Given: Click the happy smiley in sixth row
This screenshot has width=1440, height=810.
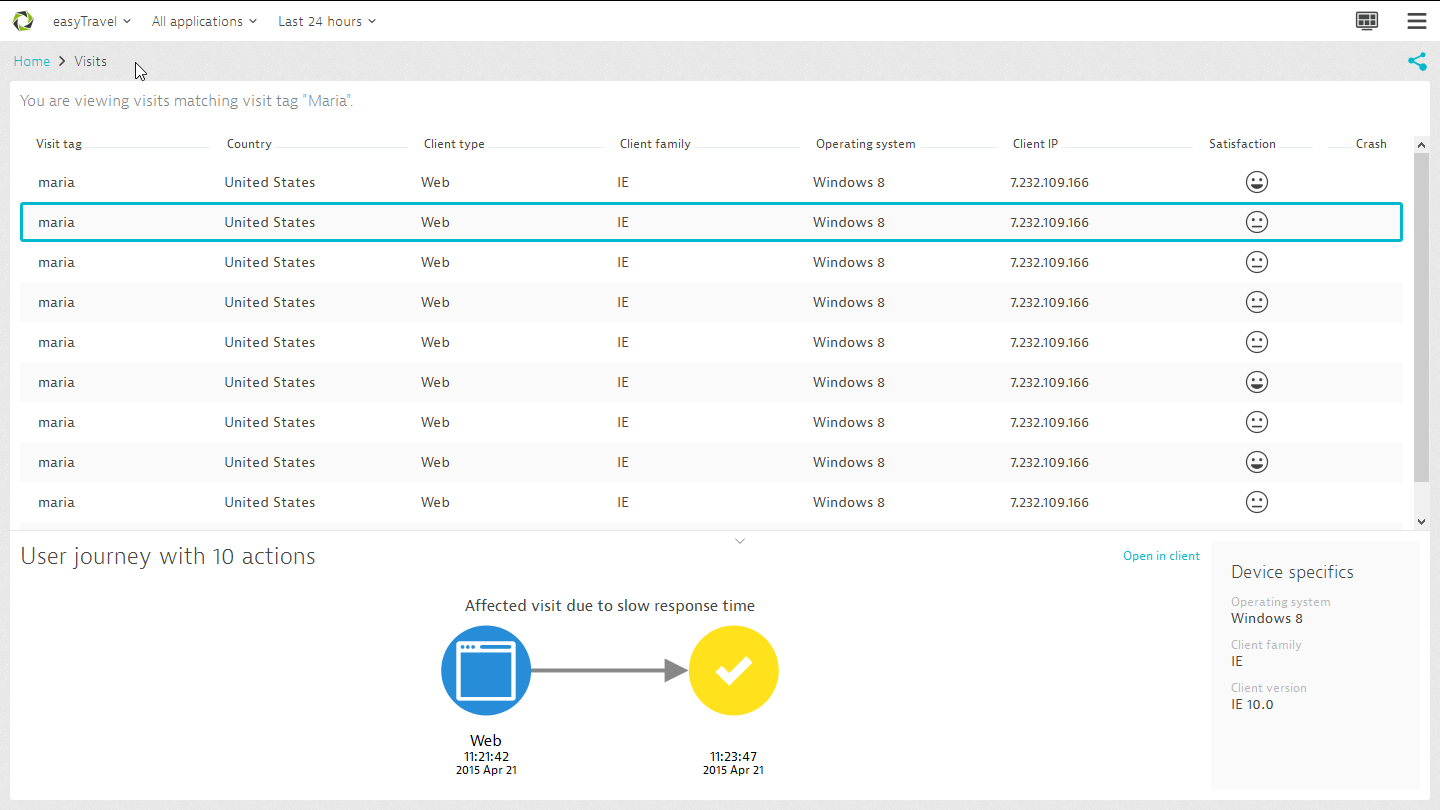Looking at the screenshot, I should (x=1257, y=382).
